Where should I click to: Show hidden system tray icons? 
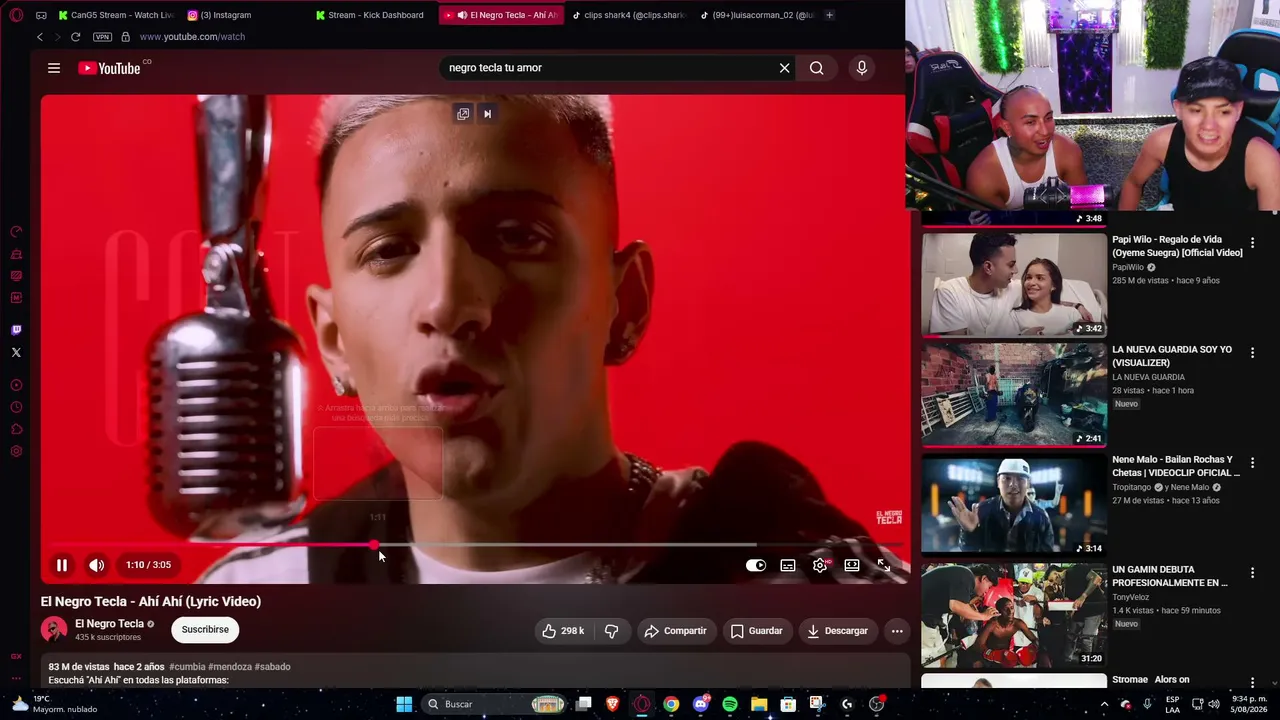click(1106, 704)
